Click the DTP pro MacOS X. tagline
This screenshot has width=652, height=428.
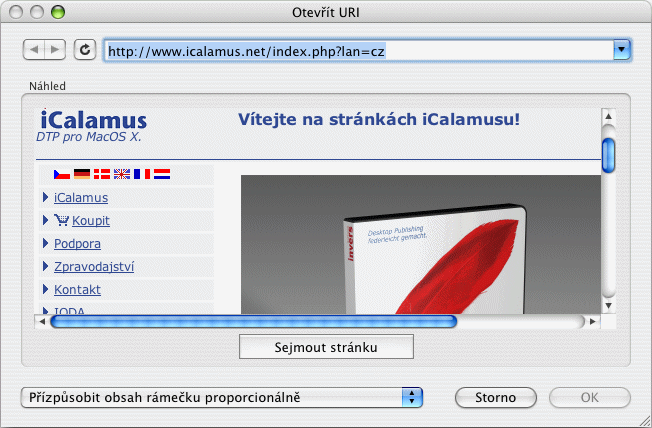click(89, 137)
